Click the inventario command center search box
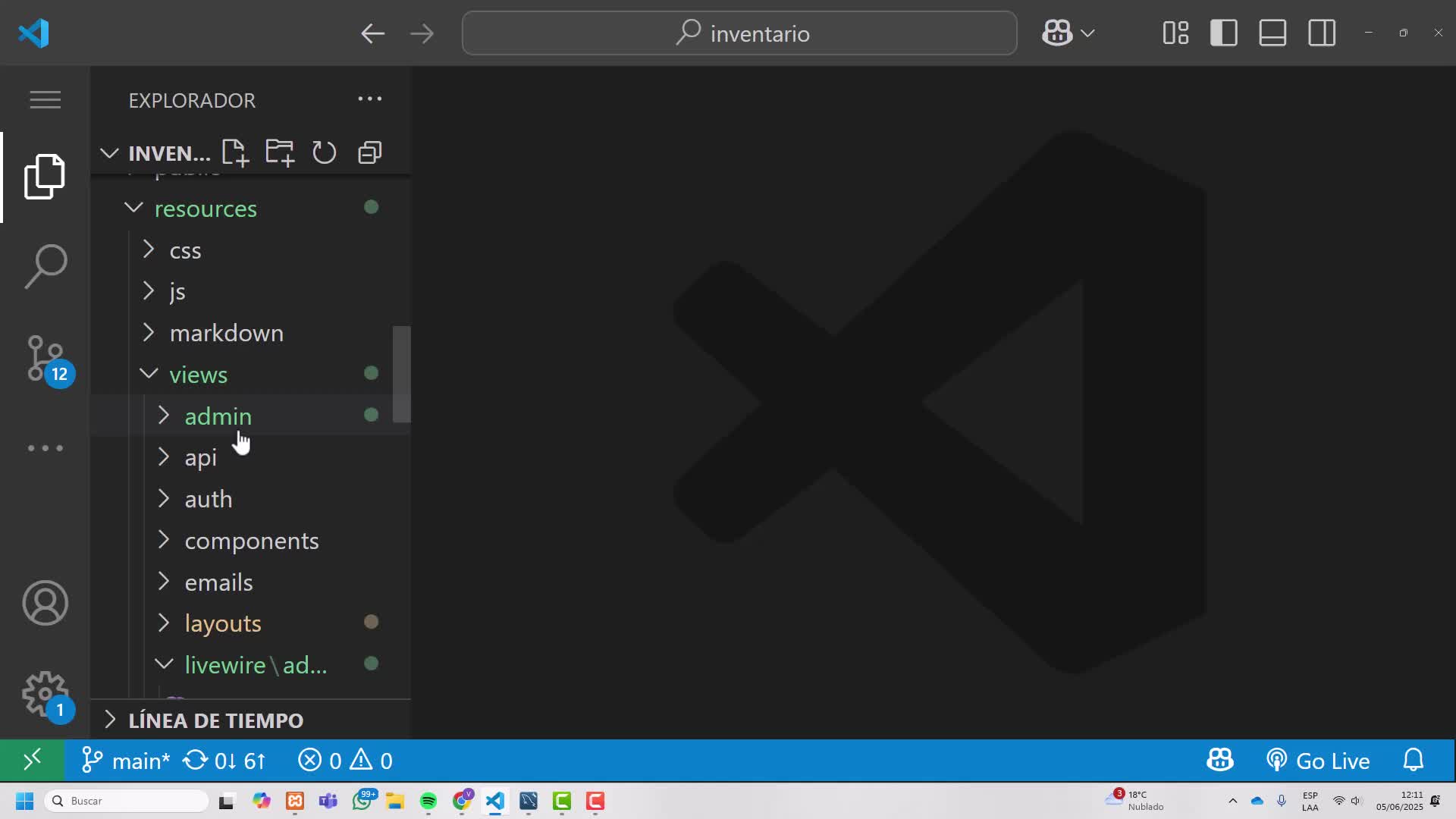Viewport: 1456px width, 819px height. pos(739,33)
